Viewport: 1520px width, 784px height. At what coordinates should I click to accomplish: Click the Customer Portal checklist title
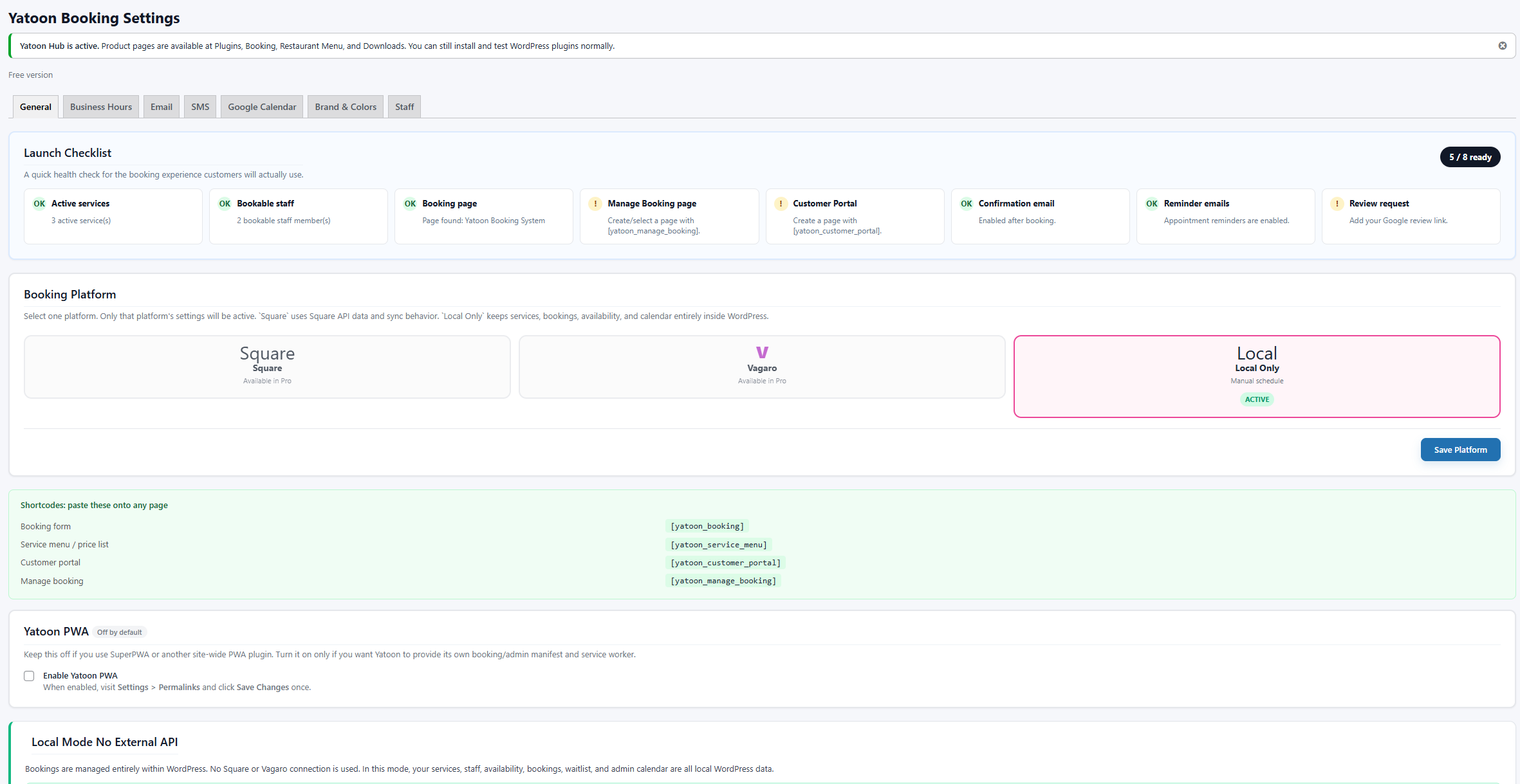pos(825,203)
